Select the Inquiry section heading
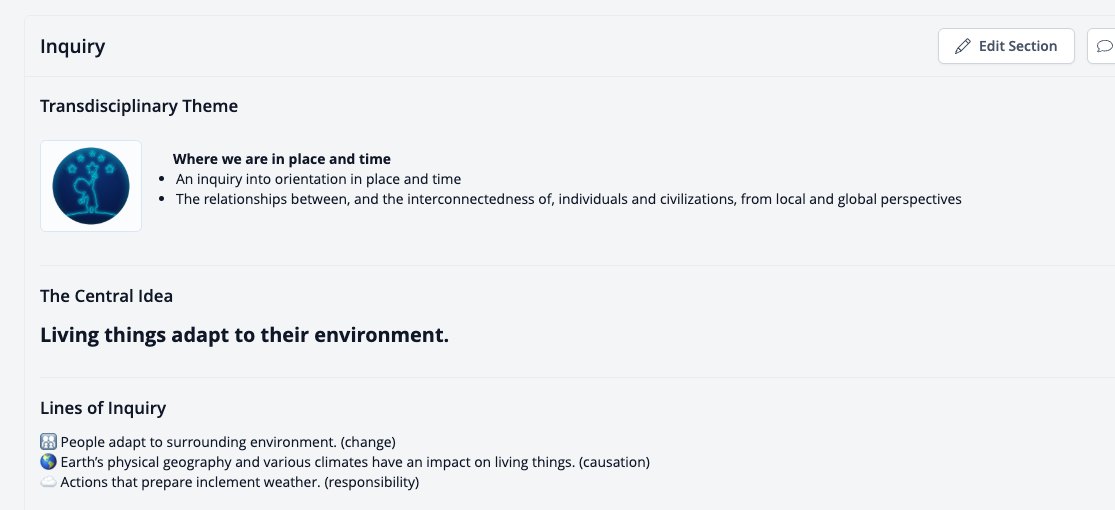 tap(73, 47)
